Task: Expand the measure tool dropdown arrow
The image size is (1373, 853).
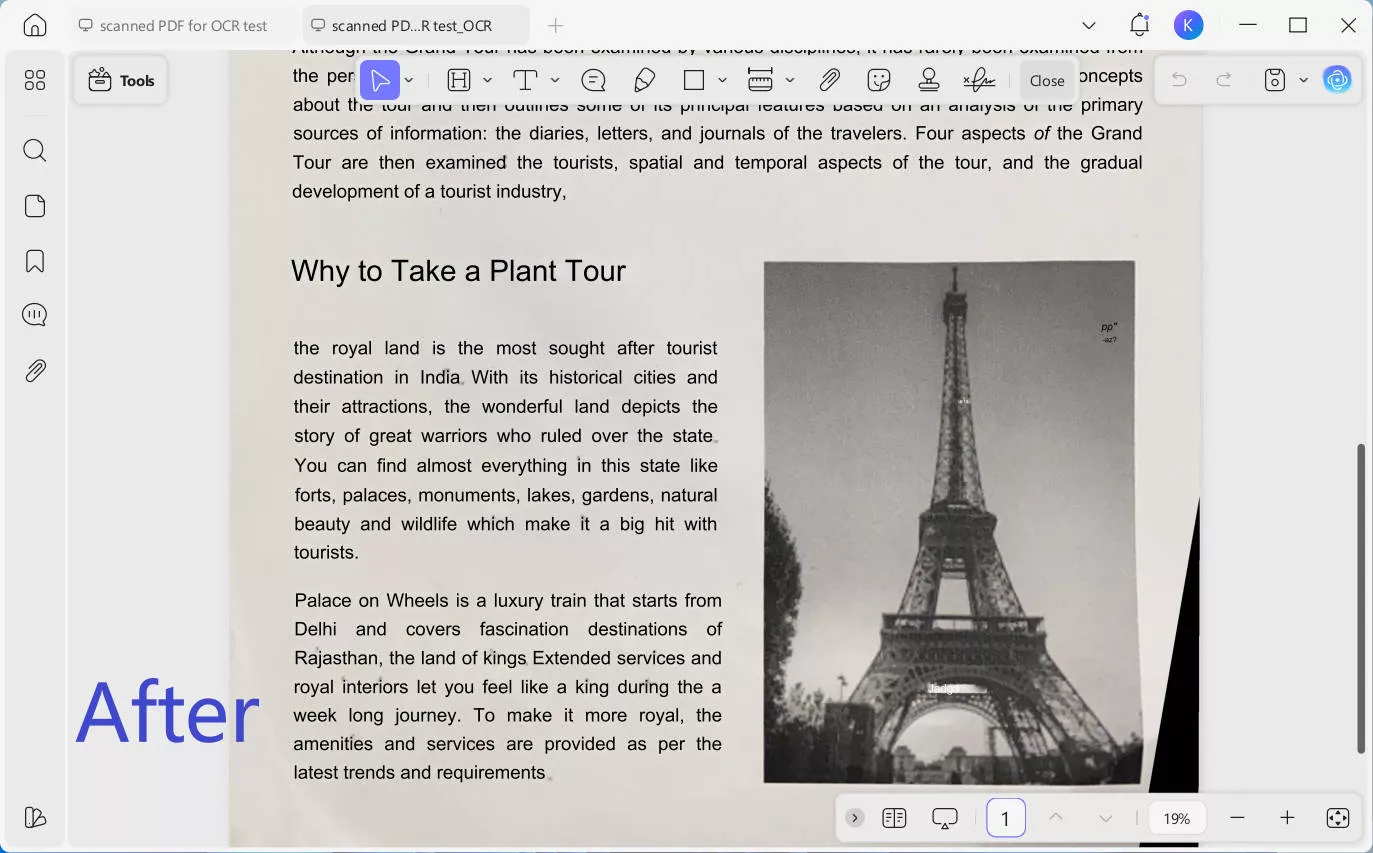Action: point(790,80)
